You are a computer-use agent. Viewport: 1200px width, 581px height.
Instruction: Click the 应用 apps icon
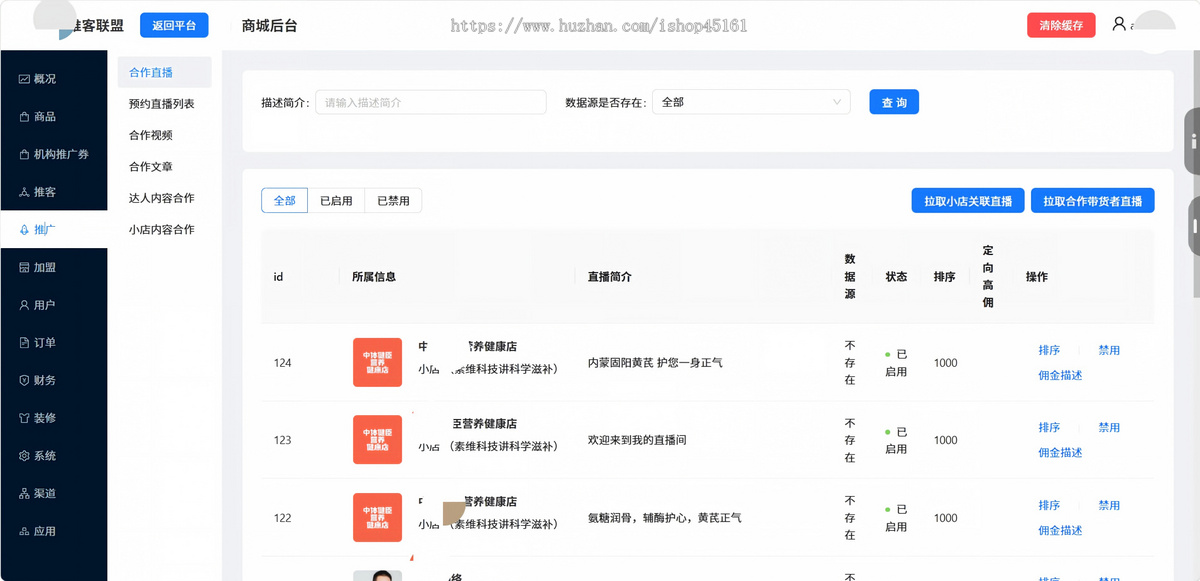click(24, 531)
